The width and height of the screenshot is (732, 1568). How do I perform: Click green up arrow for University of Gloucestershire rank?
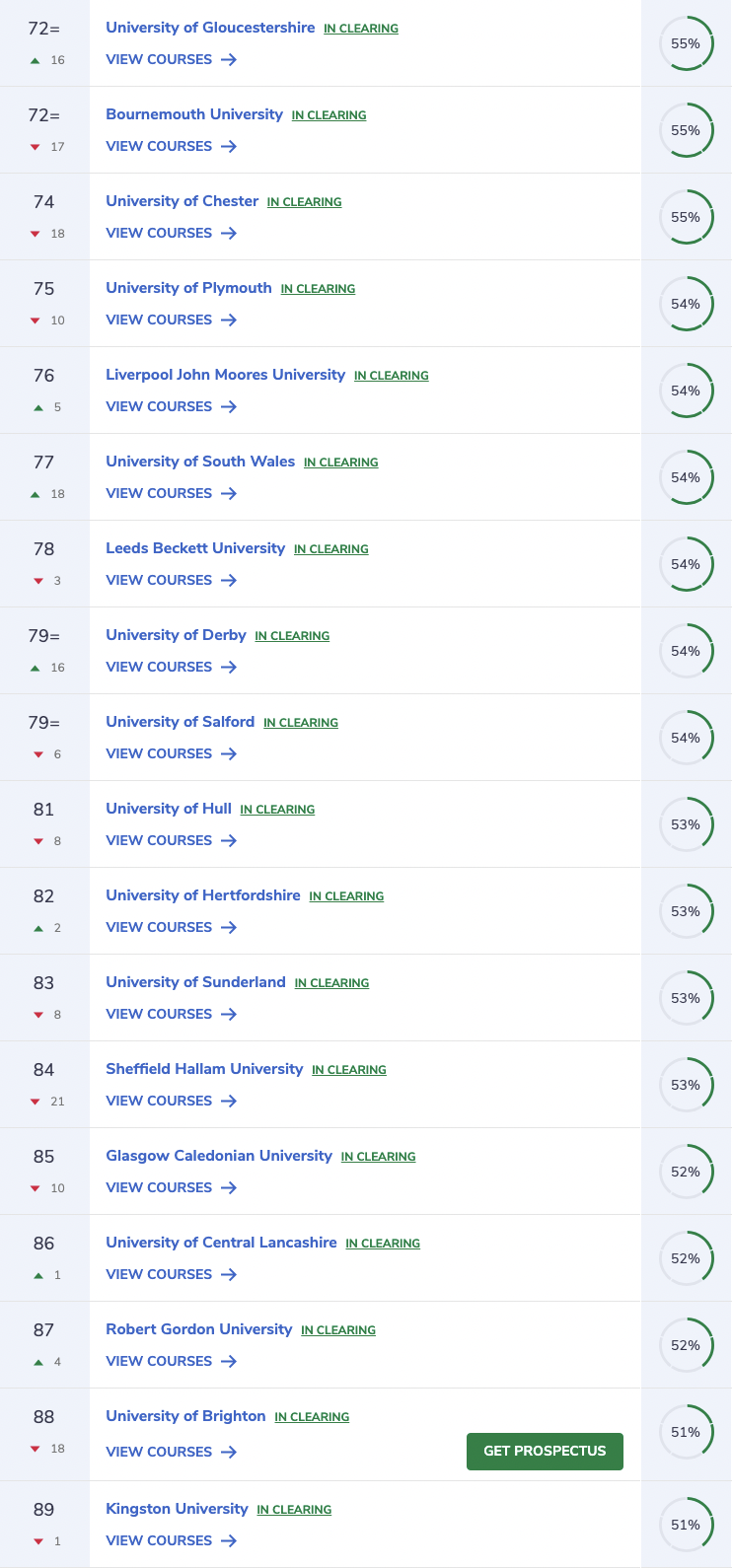(x=36, y=60)
